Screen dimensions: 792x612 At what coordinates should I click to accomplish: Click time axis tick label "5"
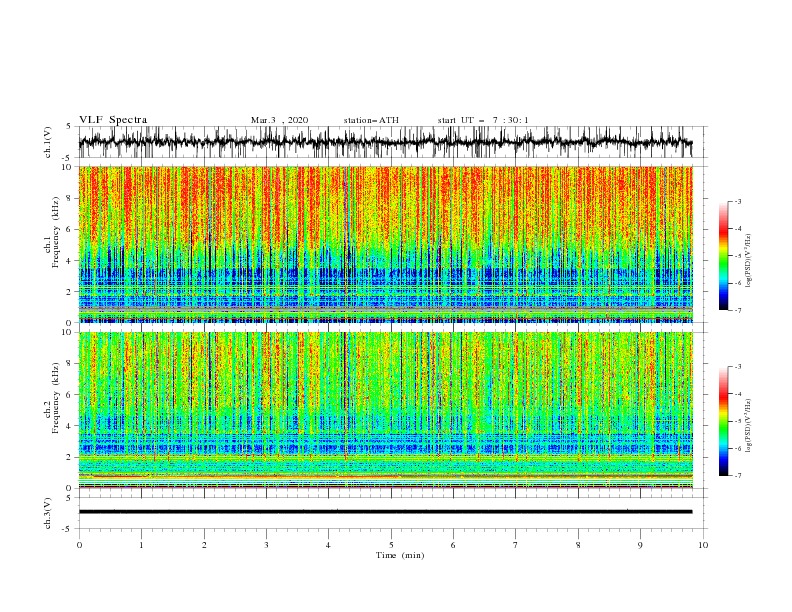coord(391,545)
